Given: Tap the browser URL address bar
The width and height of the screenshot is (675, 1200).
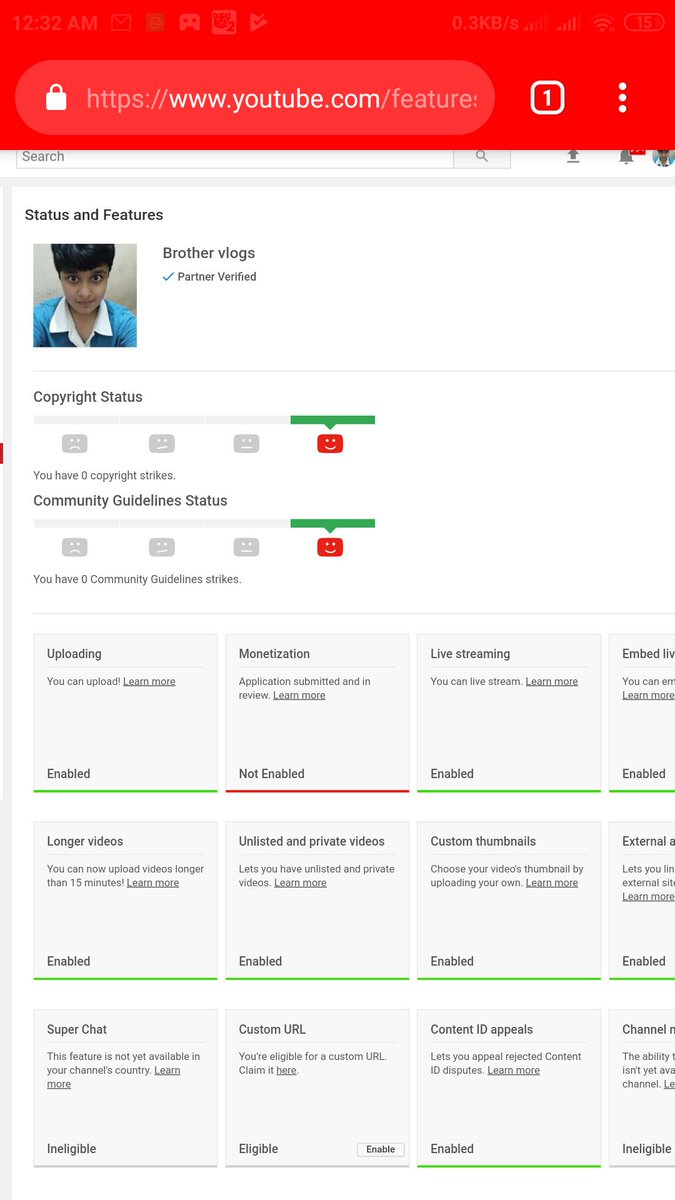Looking at the screenshot, I should tap(255, 98).
